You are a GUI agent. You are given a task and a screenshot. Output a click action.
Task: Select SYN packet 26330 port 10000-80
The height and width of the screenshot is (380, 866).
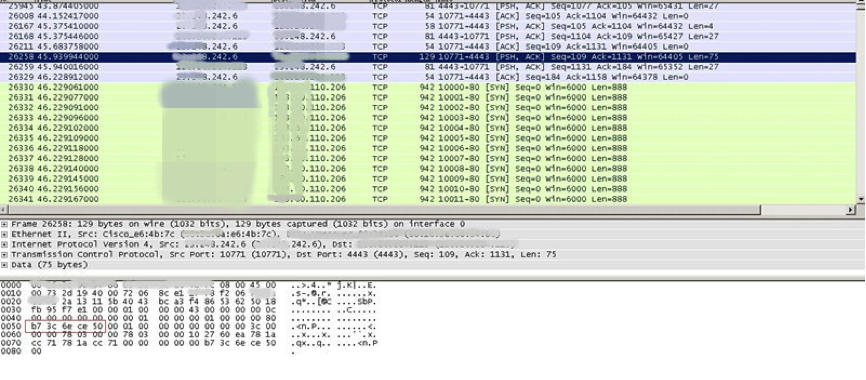coord(428,87)
